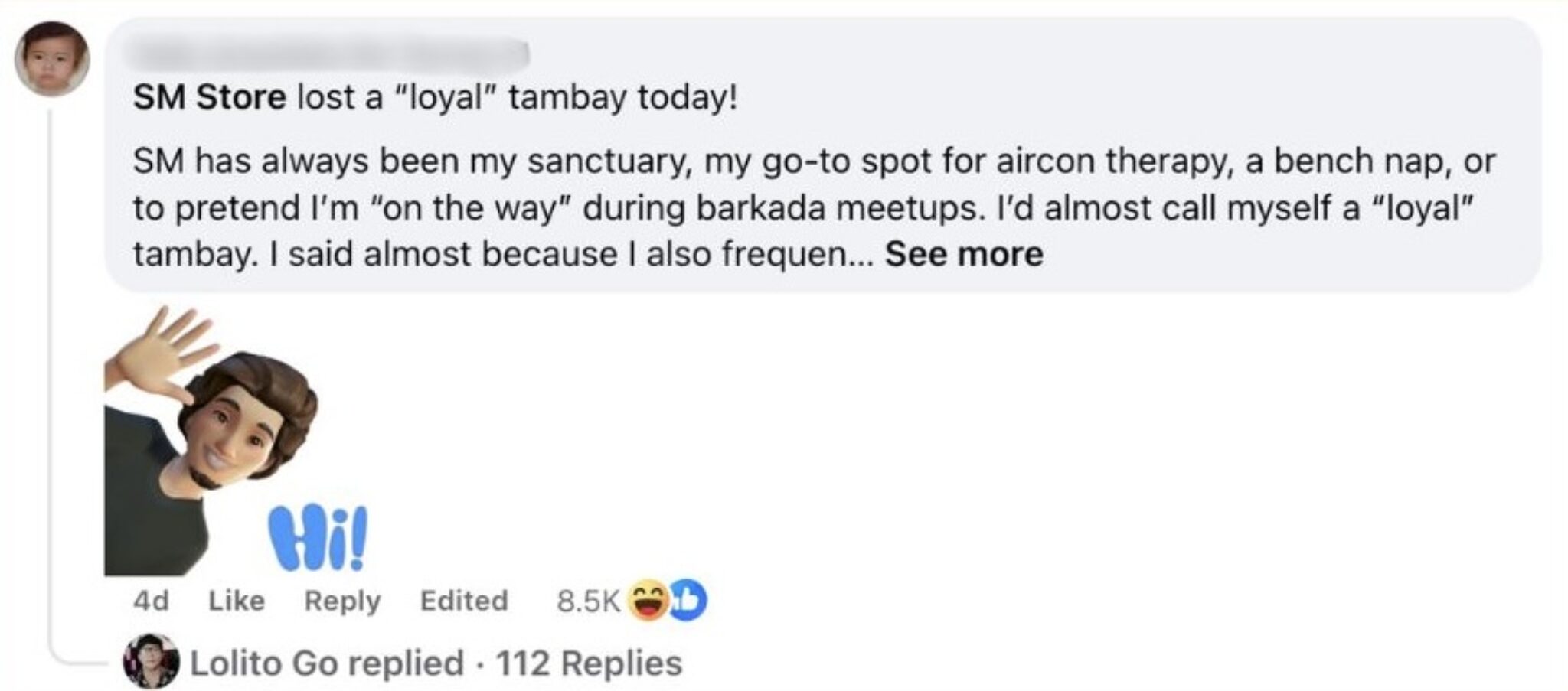
Task: View edit history via "Edited"
Action: [463, 601]
